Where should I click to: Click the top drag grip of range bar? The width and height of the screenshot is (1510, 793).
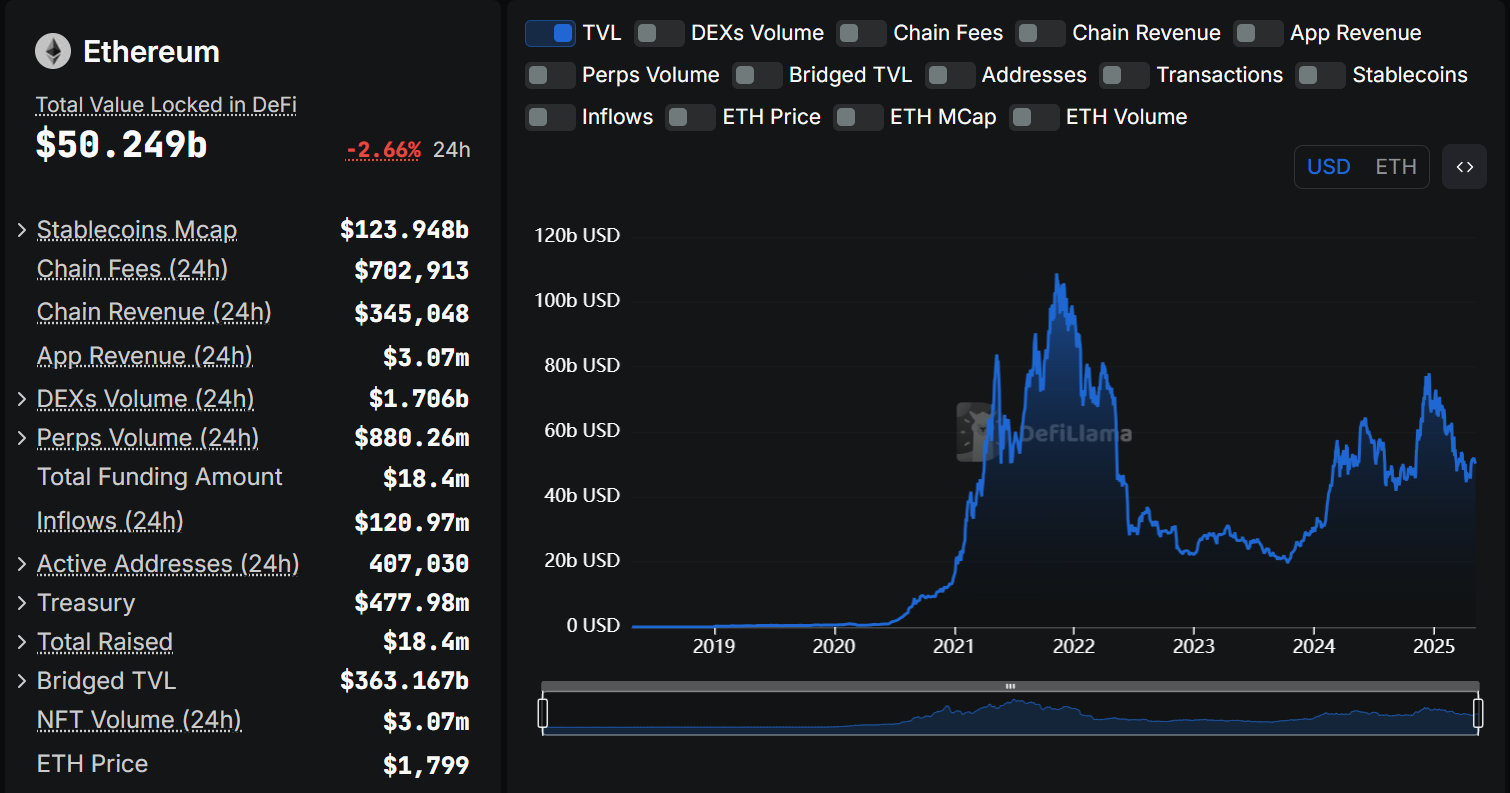coord(1010,687)
